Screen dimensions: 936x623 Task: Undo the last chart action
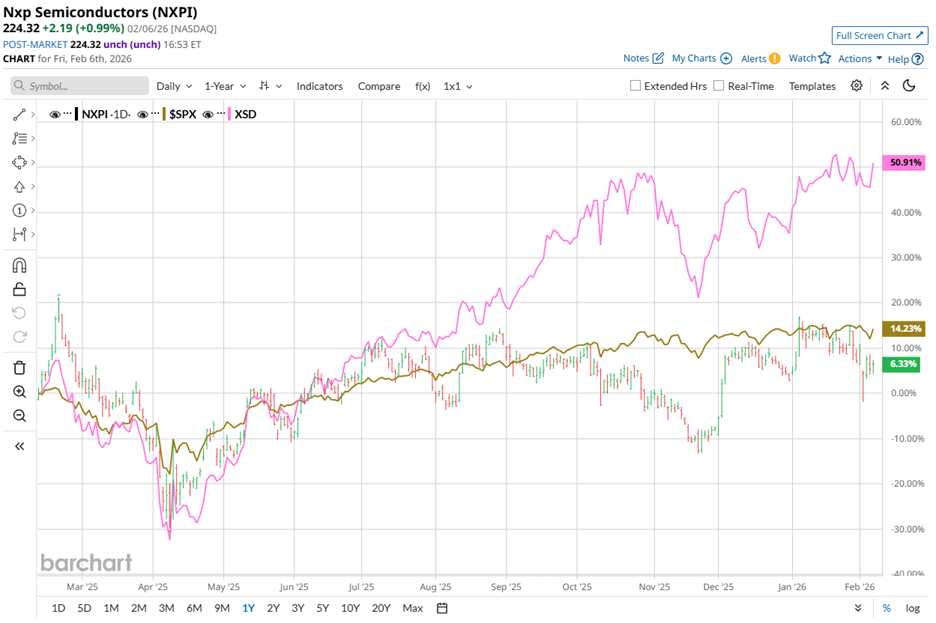[x=19, y=311]
